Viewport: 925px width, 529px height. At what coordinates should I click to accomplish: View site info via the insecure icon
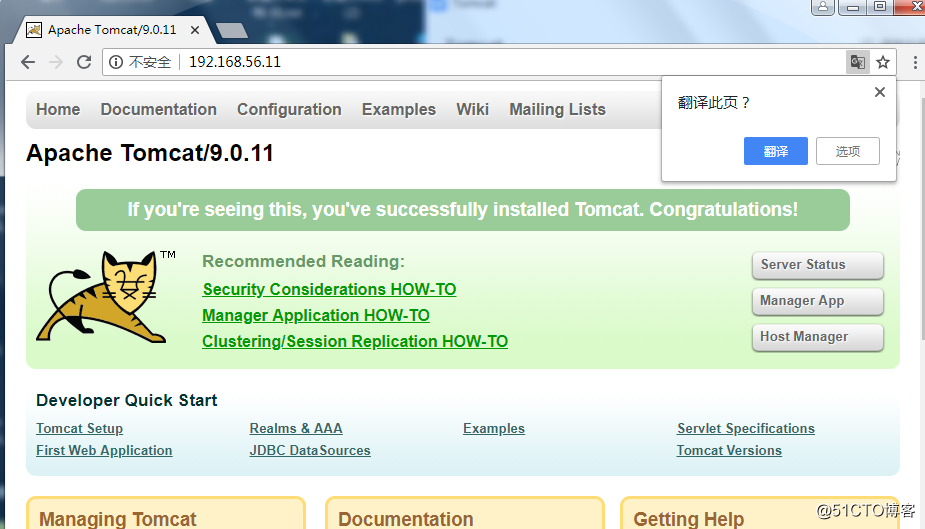pyautogui.click(x=116, y=62)
